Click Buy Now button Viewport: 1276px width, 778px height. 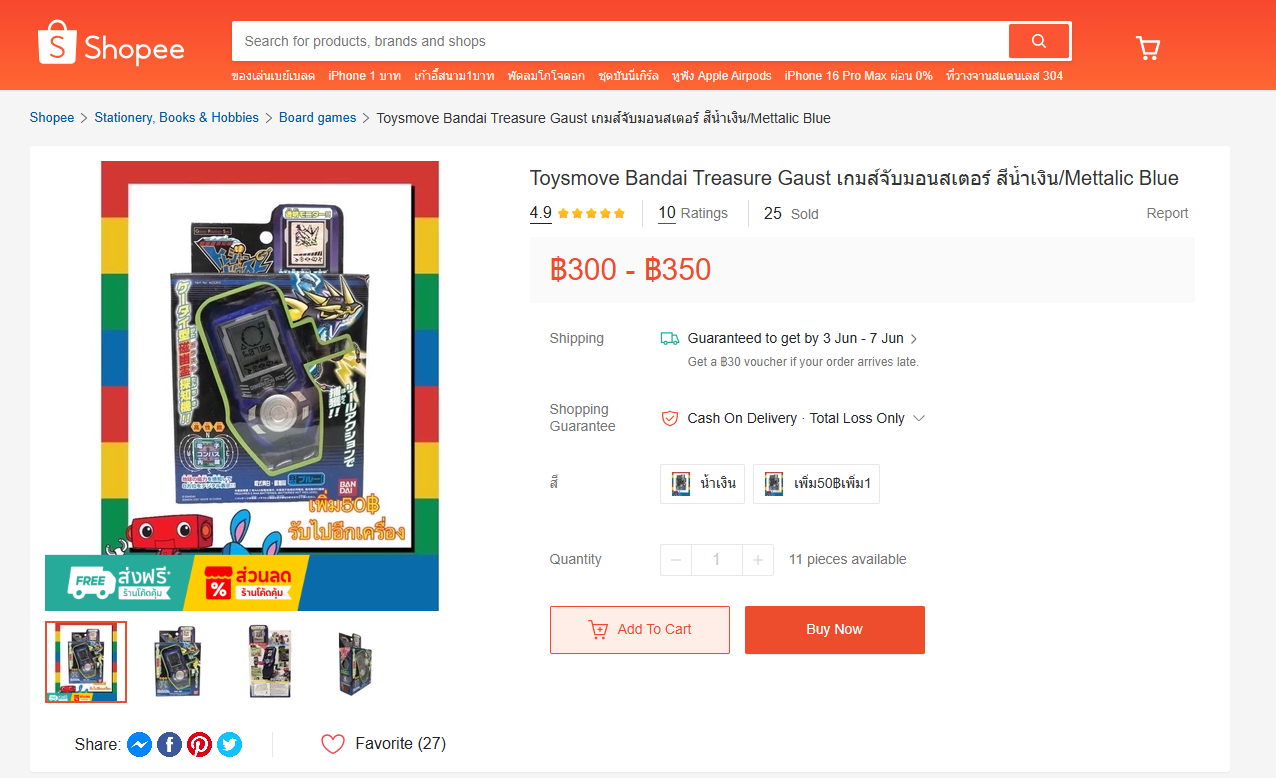pos(835,630)
